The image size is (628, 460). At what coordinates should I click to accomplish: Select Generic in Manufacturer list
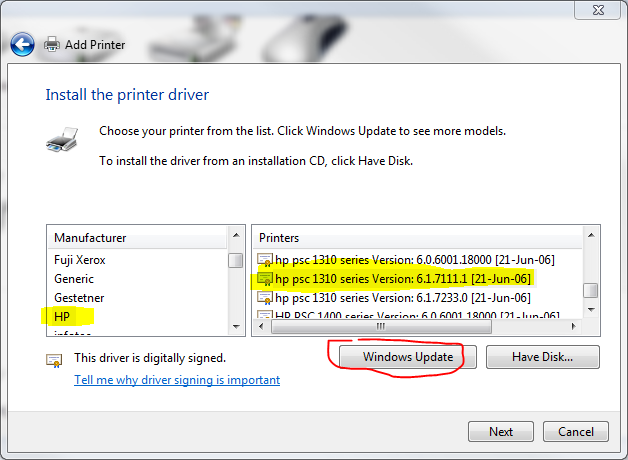(74, 279)
